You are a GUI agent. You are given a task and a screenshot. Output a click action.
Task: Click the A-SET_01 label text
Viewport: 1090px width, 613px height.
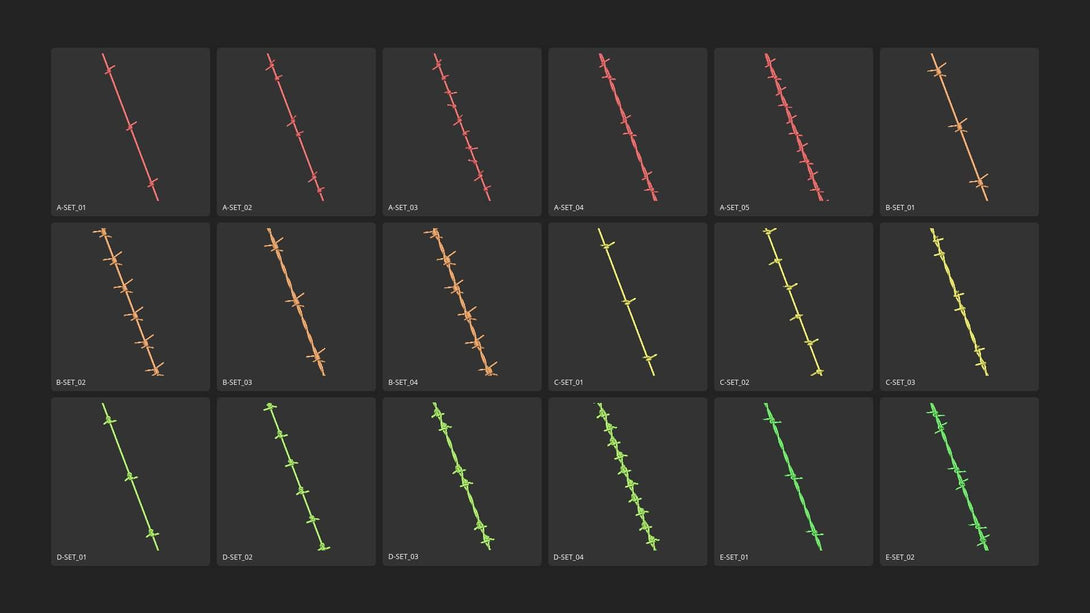coord(71,208)
